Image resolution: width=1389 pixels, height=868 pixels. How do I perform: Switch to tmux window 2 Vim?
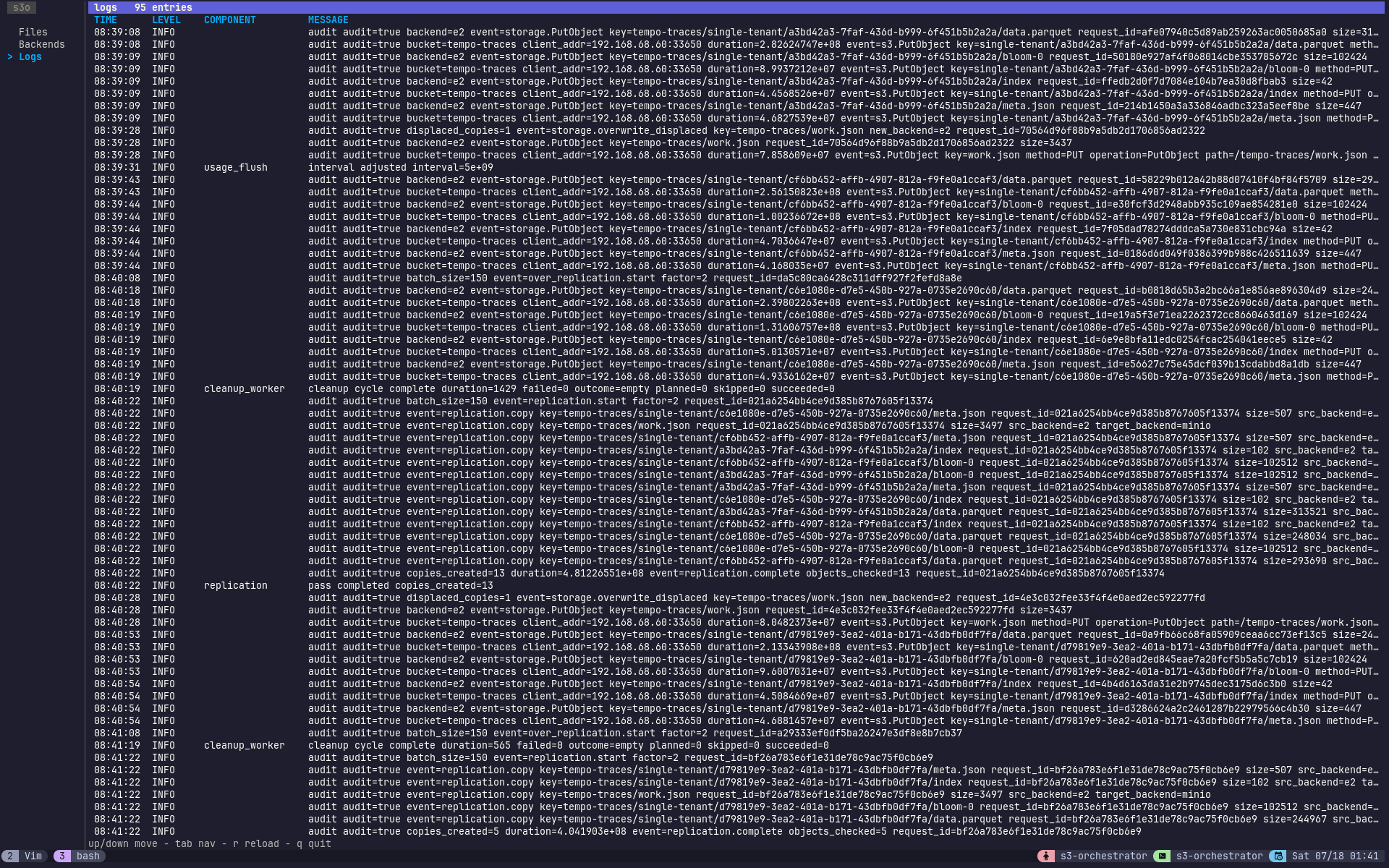point(25,856)
